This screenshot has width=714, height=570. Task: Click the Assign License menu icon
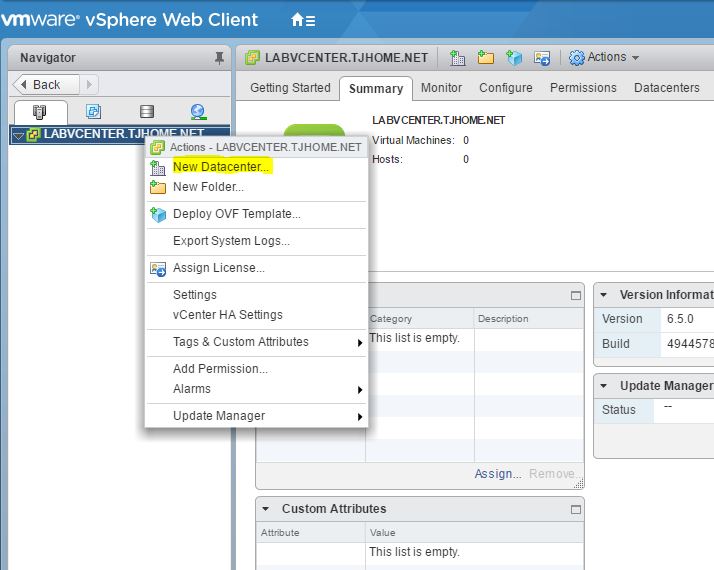click(158, 269)
